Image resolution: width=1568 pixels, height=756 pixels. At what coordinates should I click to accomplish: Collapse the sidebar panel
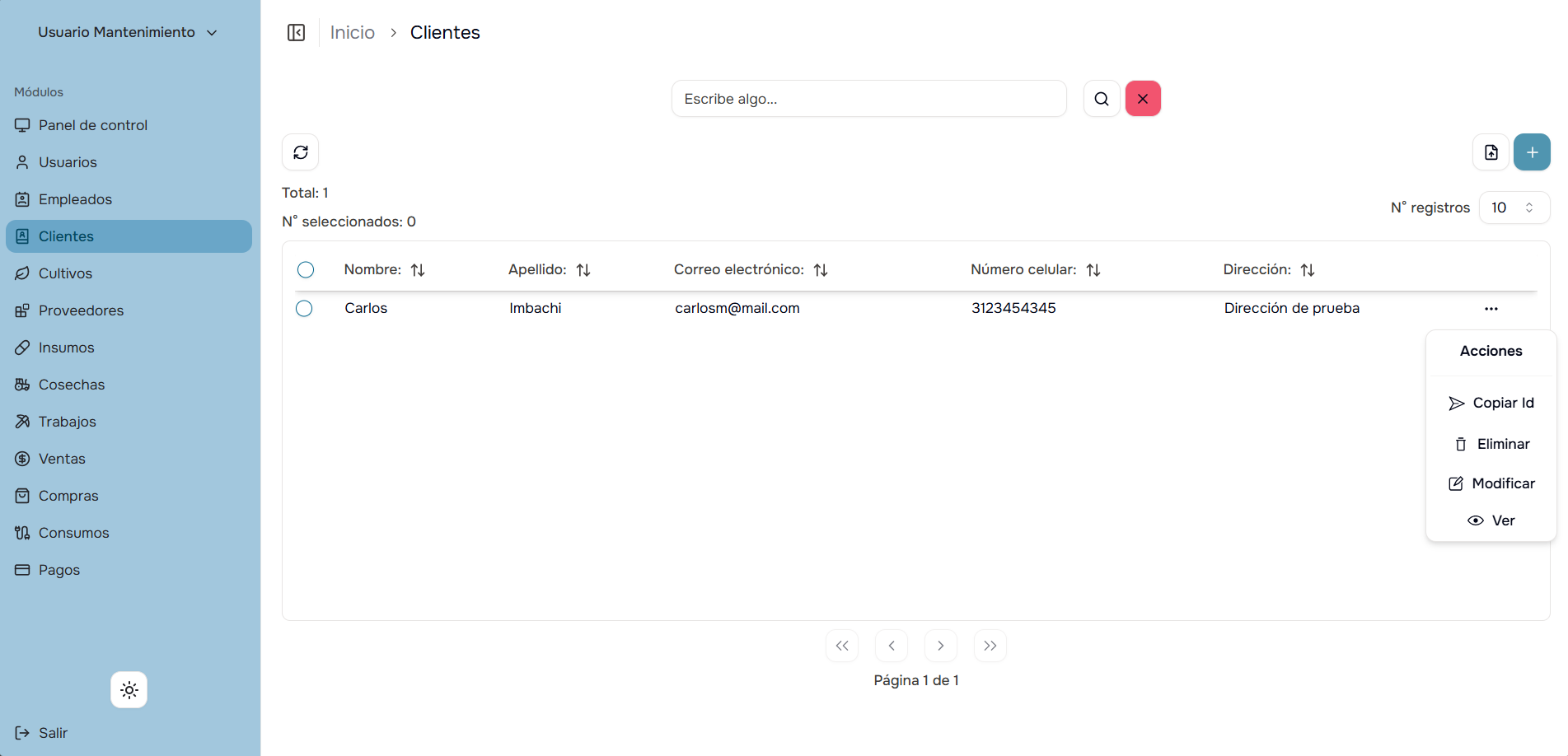296,32
